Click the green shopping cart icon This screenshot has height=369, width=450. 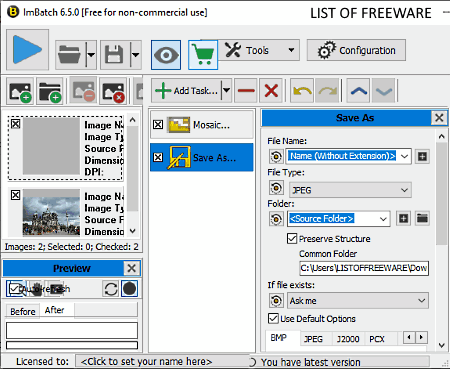(203, 55)
